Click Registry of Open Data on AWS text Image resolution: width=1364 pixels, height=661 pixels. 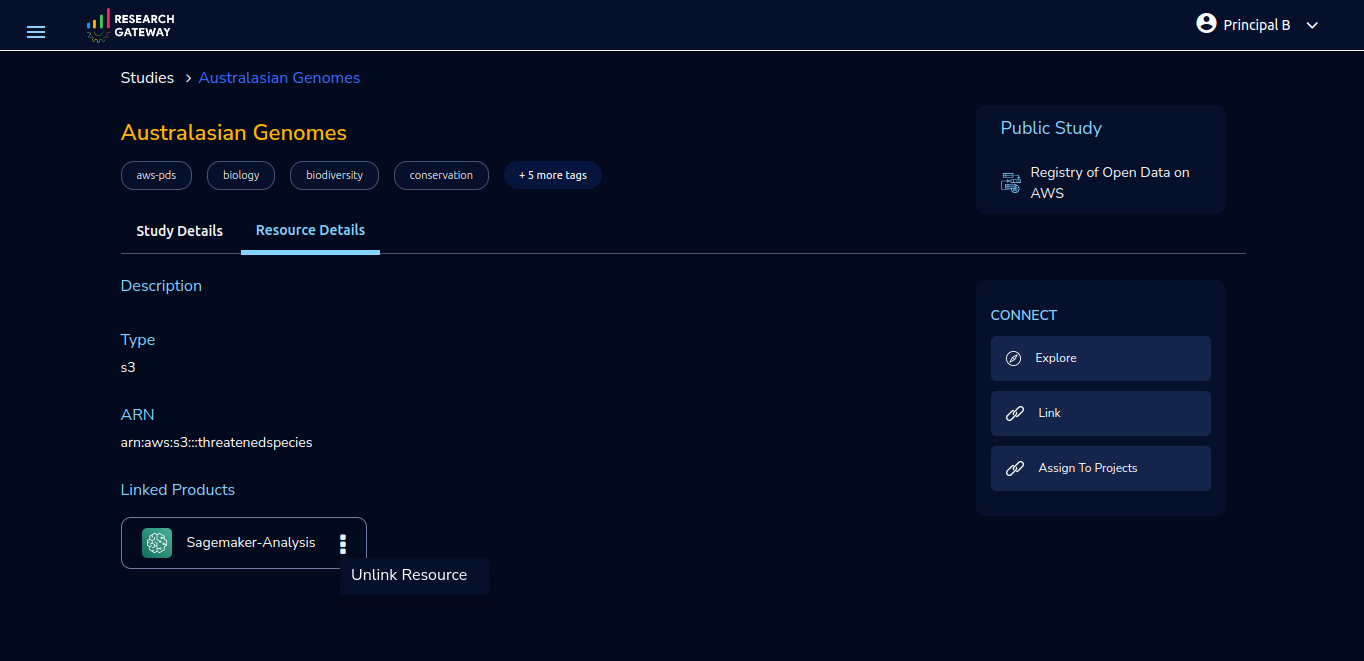click(1110, 183)
